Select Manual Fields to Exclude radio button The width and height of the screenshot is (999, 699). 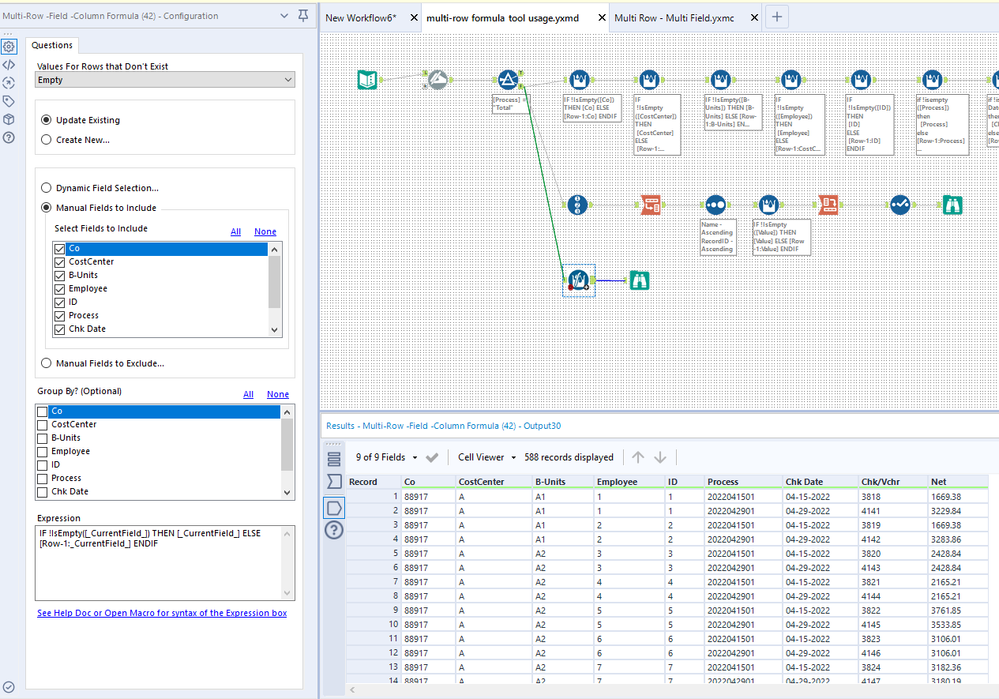point(46,363)
